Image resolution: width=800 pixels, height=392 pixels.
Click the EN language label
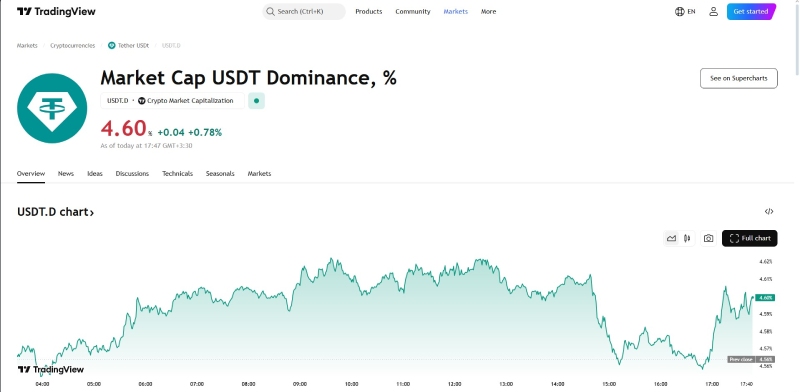pyautogui.click(x=691, y=11)
